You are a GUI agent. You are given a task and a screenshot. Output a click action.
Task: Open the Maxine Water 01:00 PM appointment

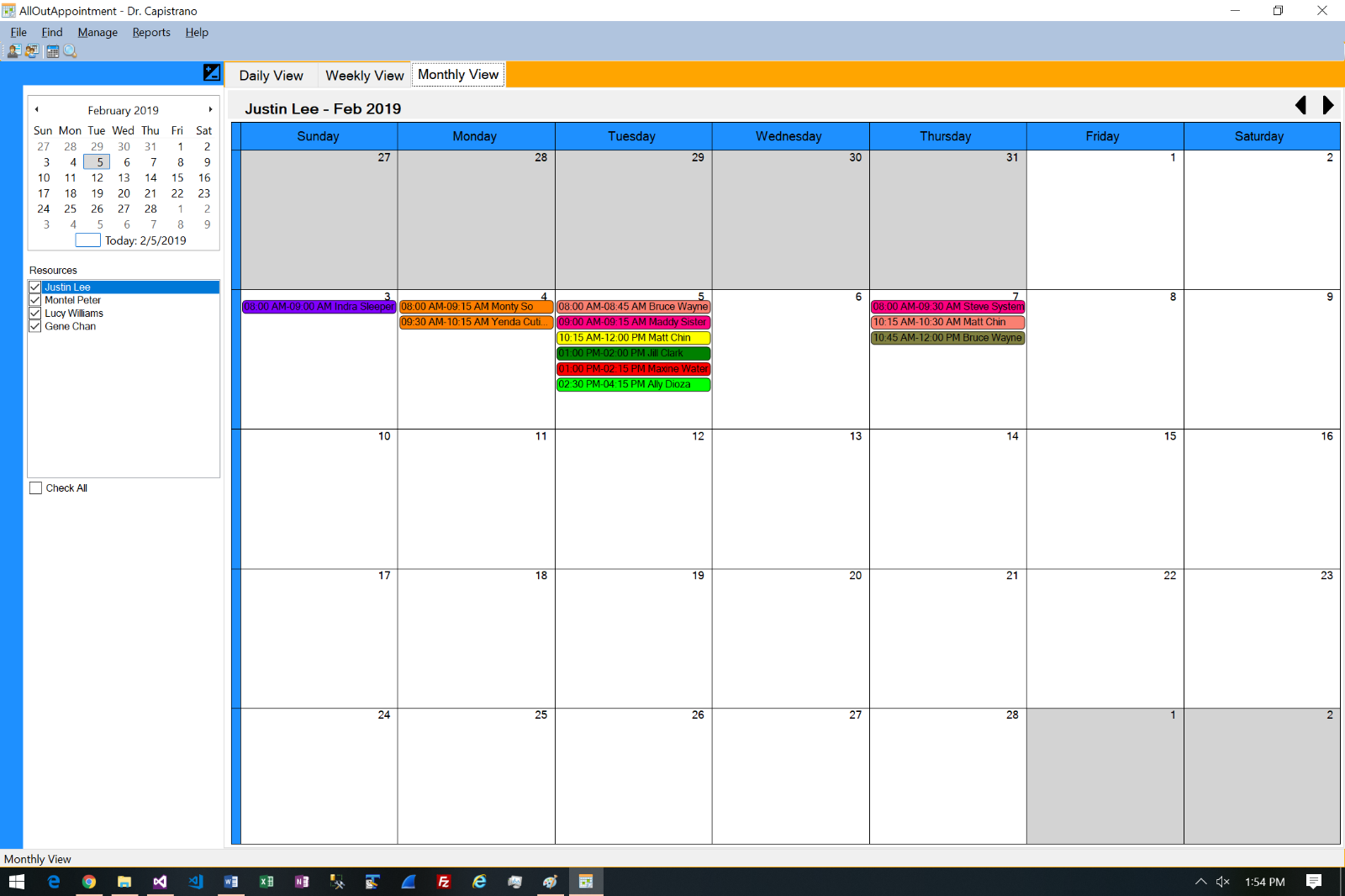click(634, 369)
